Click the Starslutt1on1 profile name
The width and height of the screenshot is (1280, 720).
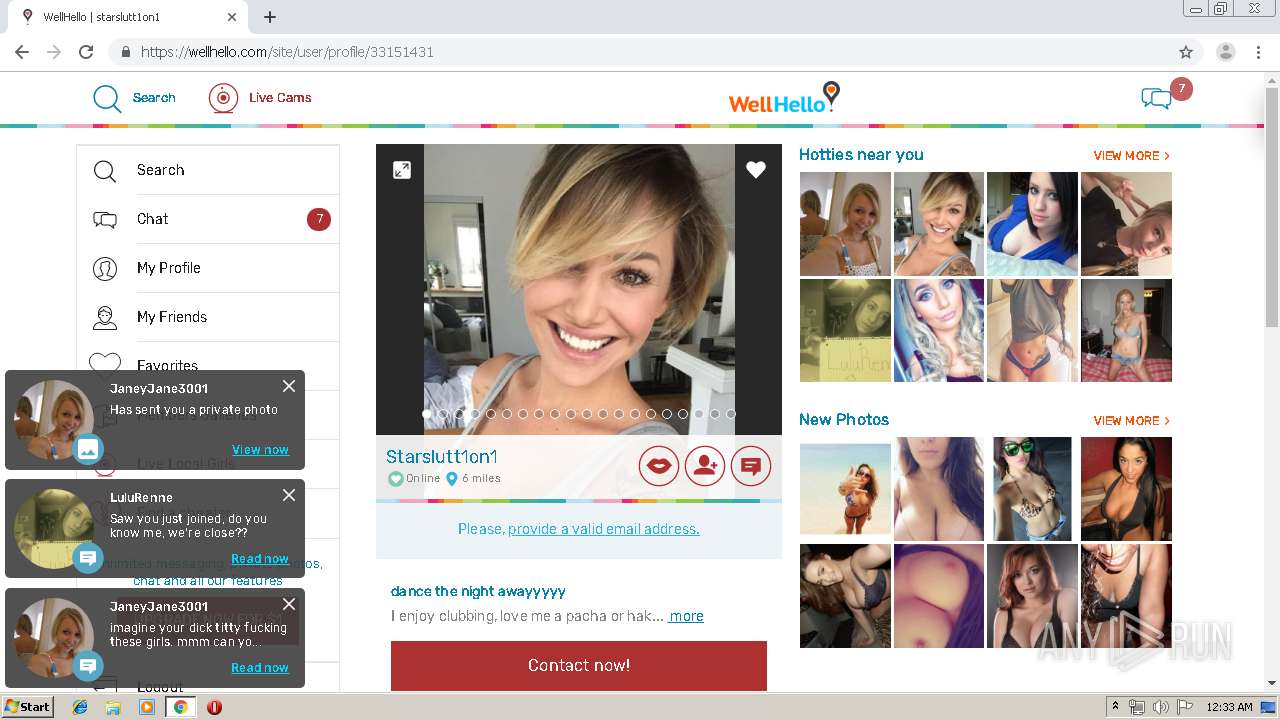[x=442, y=457]
